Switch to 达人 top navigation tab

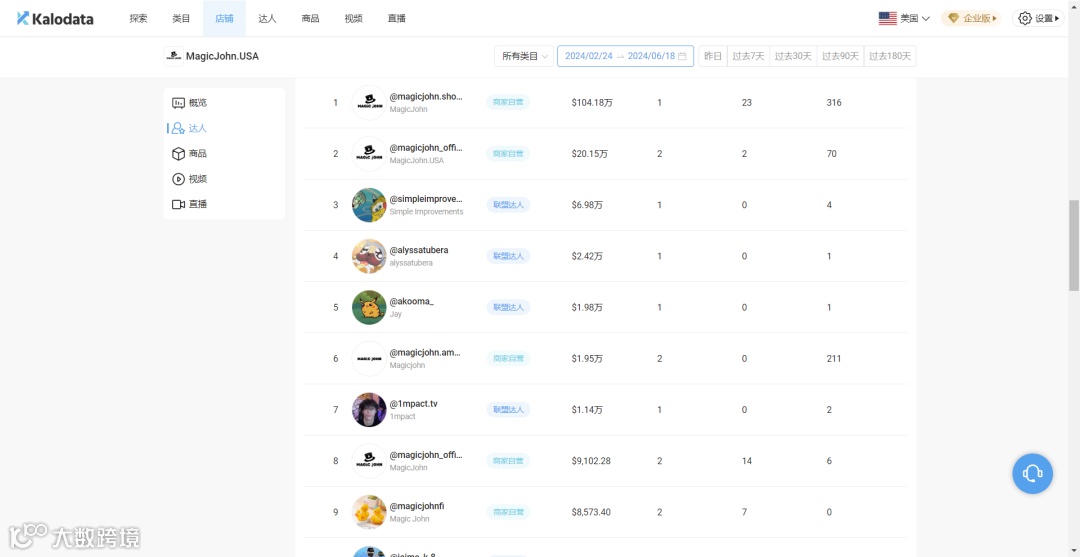[267, 19]
